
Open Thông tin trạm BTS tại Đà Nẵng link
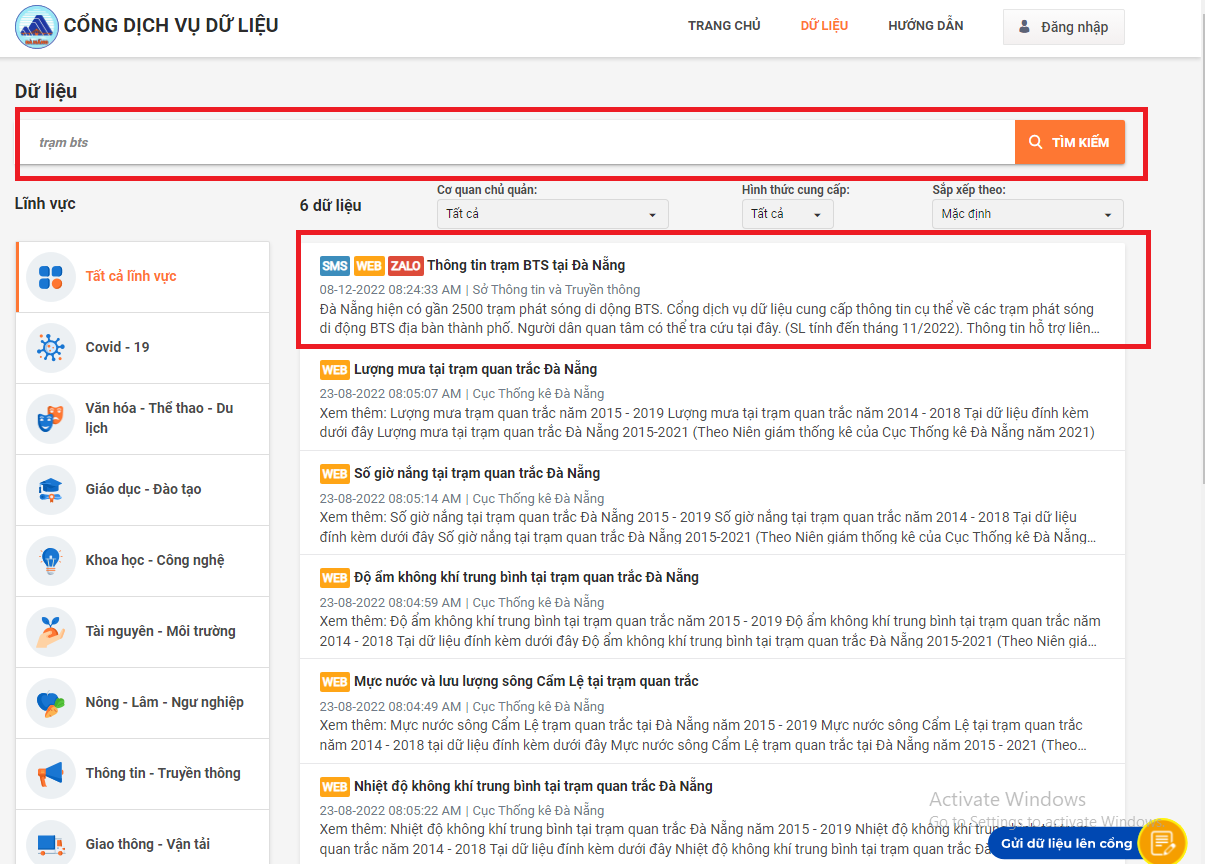526,265
